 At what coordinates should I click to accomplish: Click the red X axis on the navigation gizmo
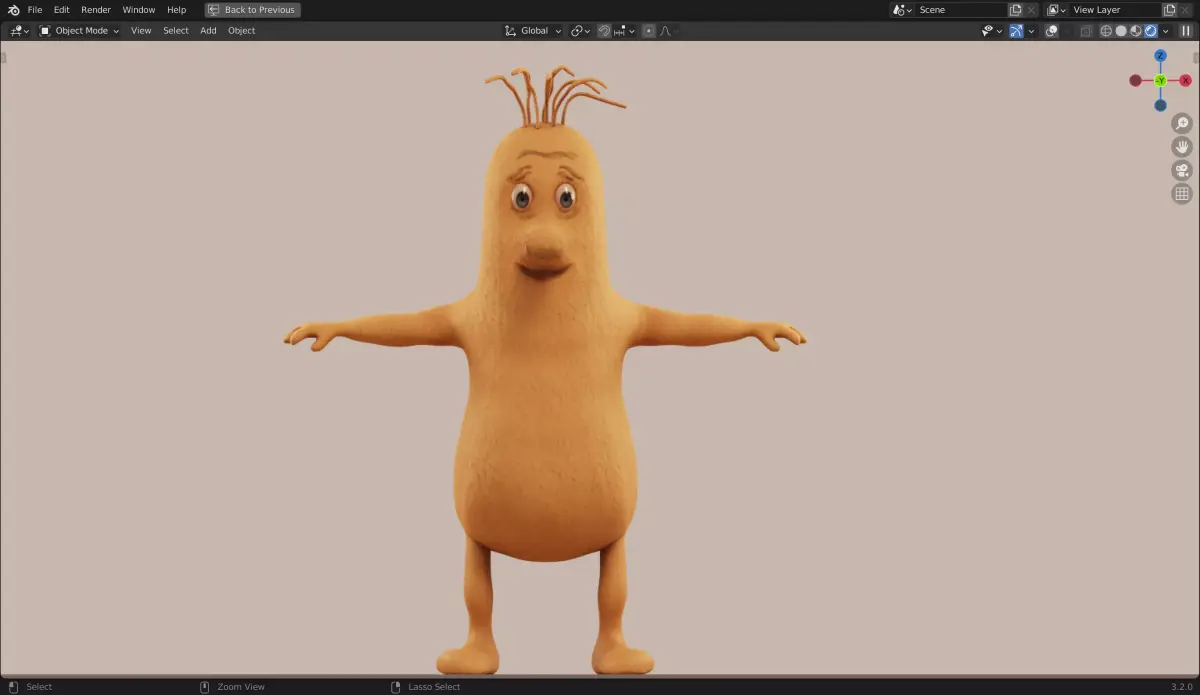(x=1184, y=80)
